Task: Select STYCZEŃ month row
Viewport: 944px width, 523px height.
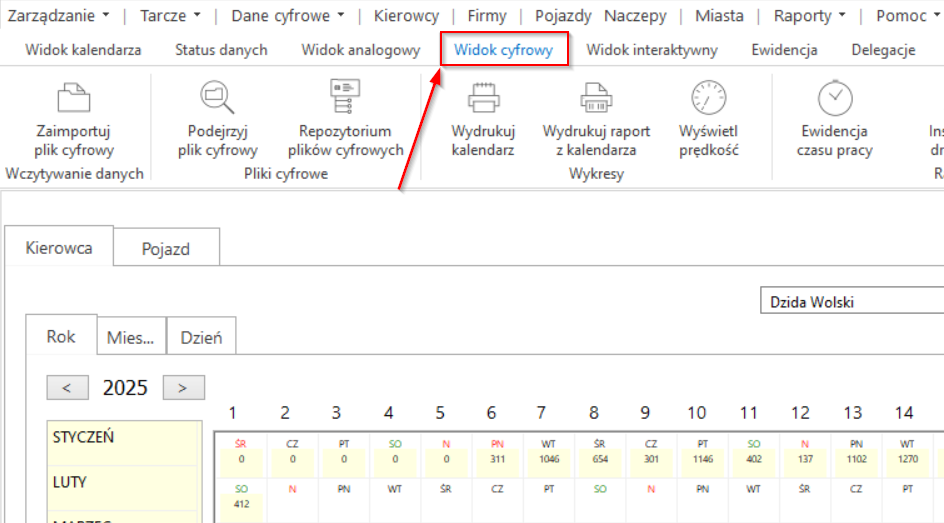Action: [123, 443]
